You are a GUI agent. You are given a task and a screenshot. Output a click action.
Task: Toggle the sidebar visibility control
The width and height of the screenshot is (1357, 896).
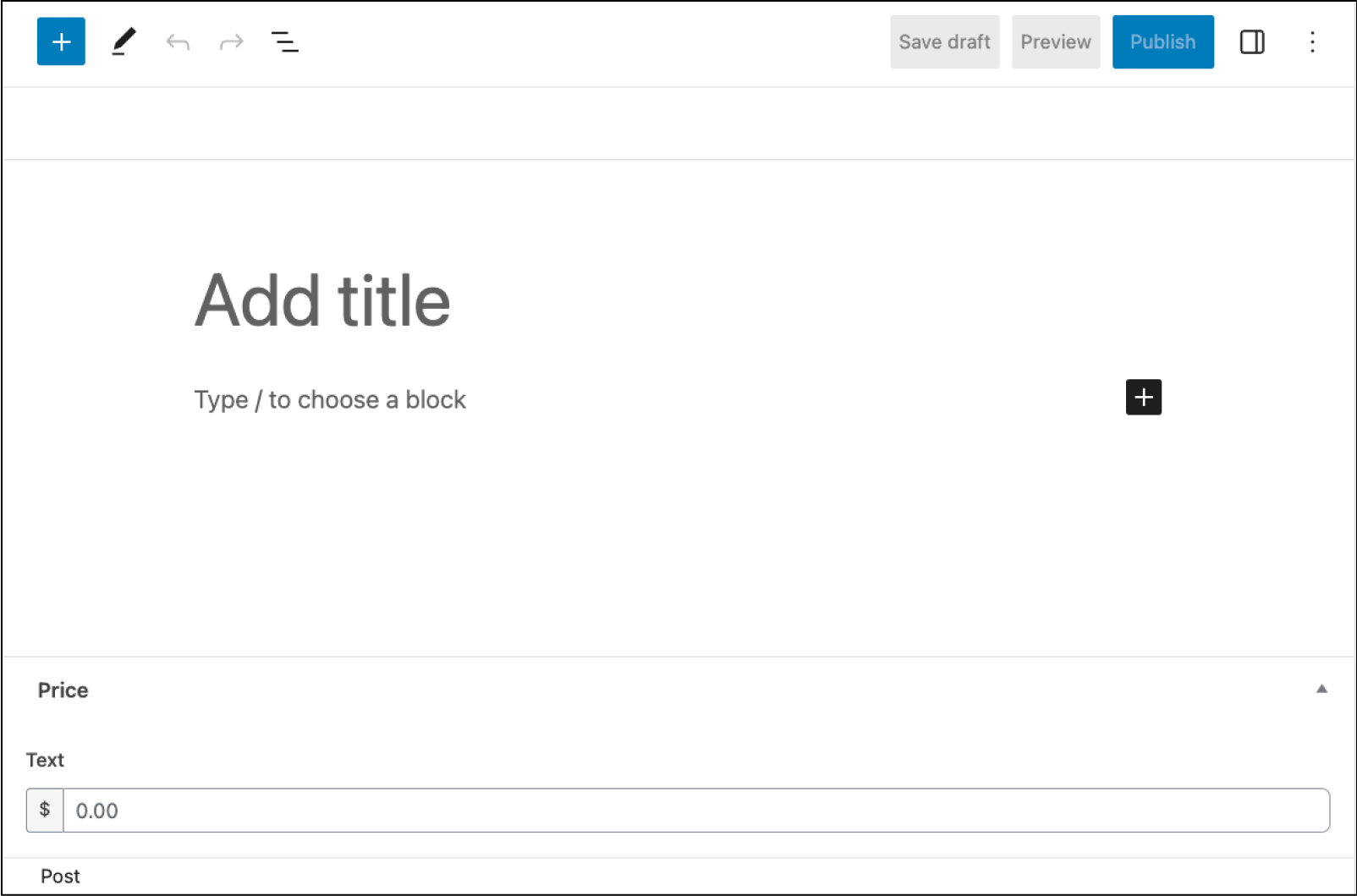pyautogui.click(x=1252, y=41)
